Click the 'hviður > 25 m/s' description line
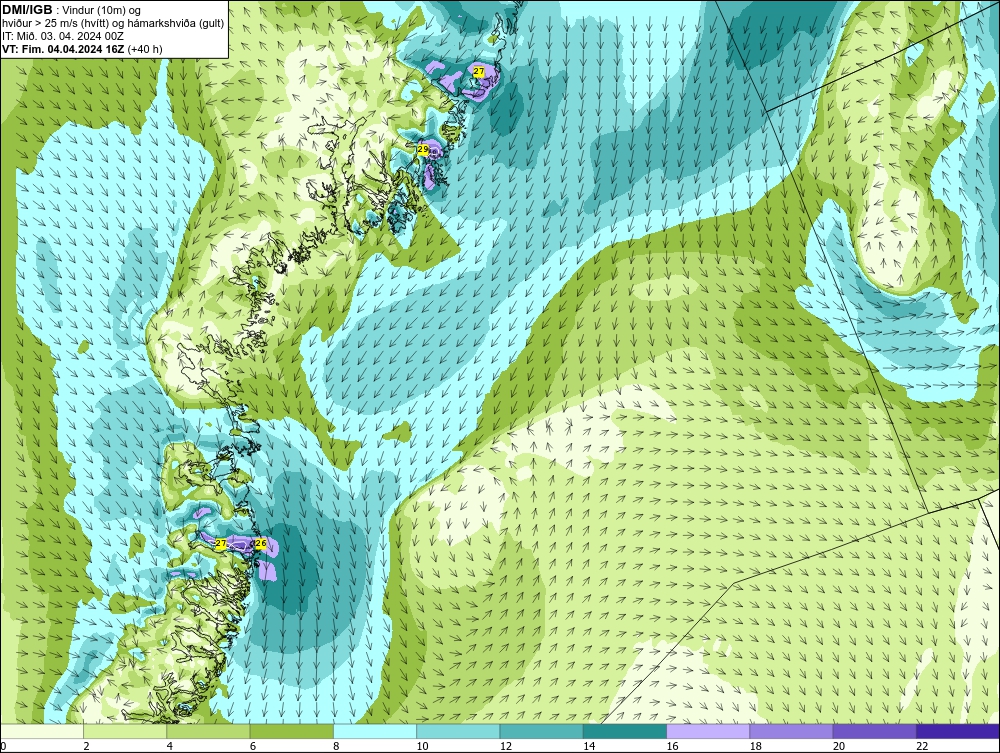This screenshot has width=1000, height=753. (x=112, y=23)
